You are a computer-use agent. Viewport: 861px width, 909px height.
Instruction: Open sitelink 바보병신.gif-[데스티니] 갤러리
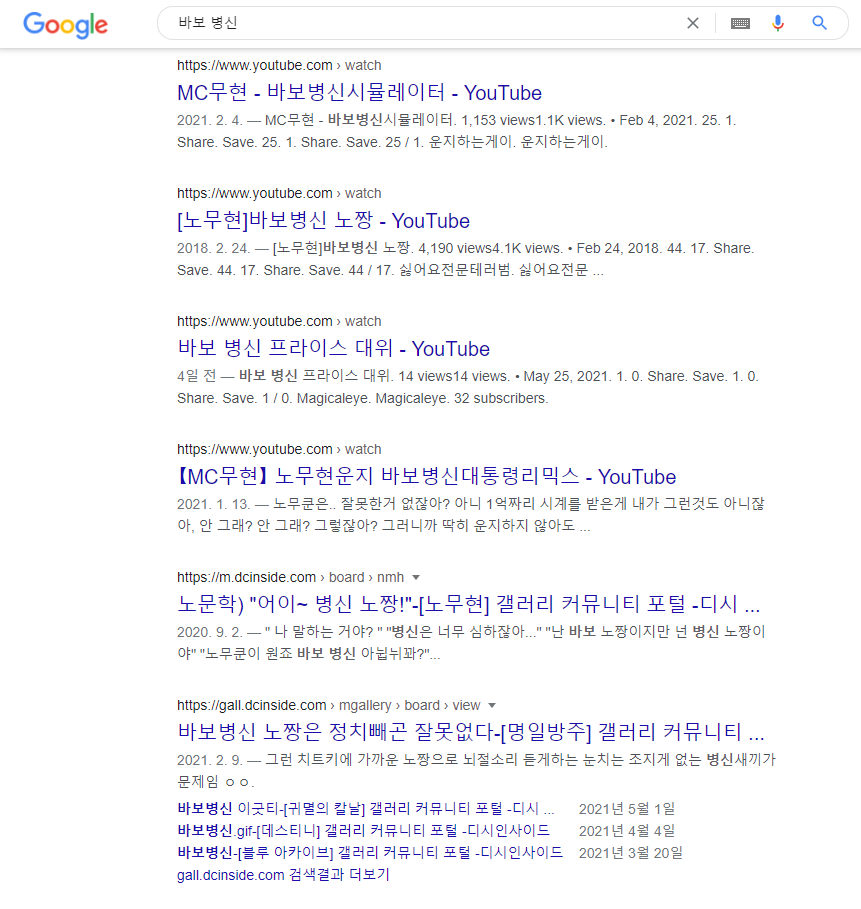pyautogui.click(x=364, y=830)
